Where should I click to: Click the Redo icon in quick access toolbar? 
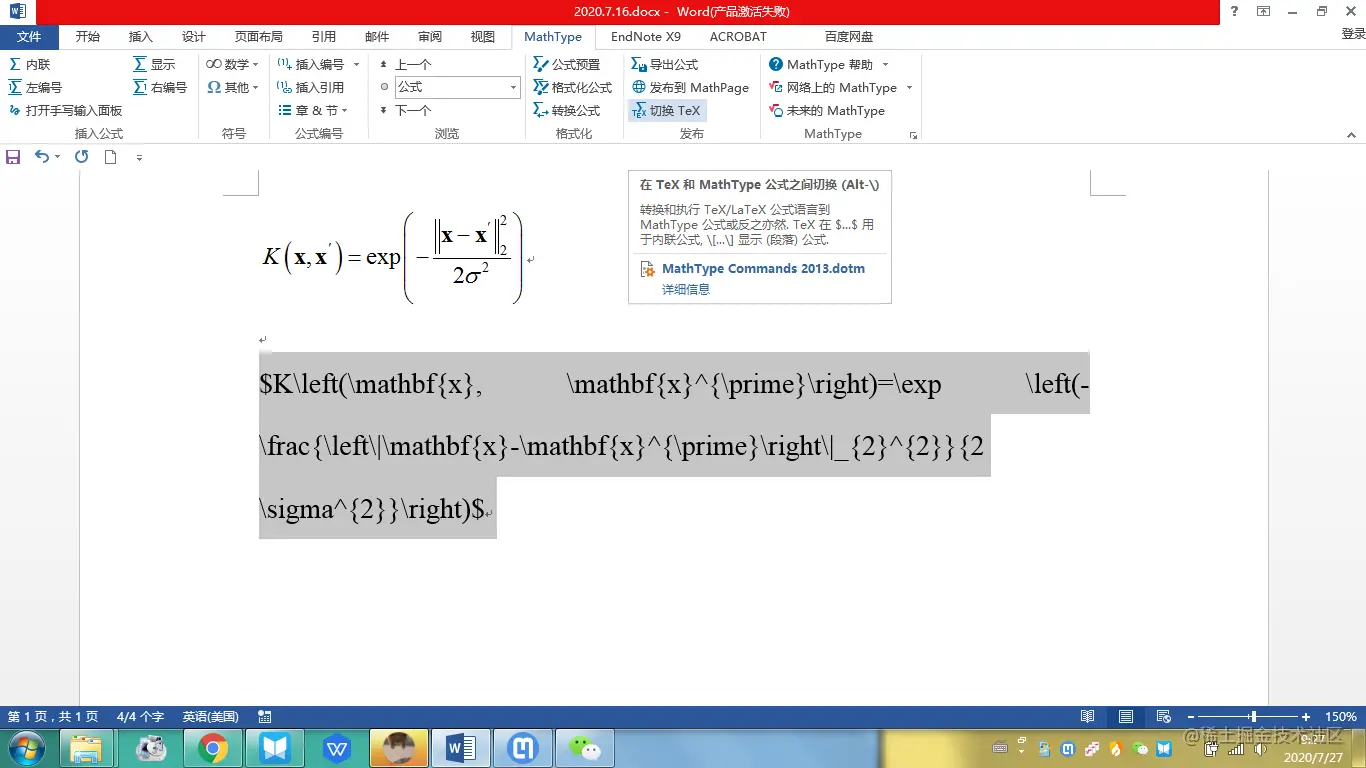point(82,157)
